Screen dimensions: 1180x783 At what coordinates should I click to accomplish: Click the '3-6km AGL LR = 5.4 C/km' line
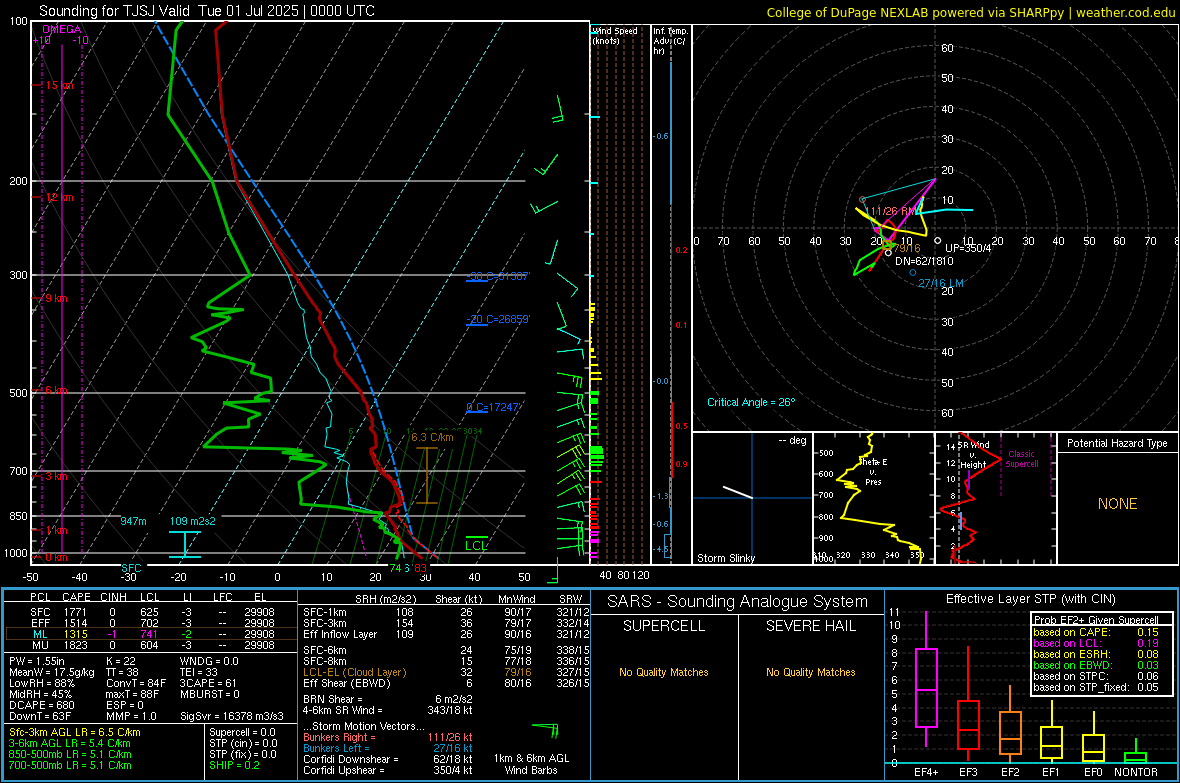(x=69, y=743)
